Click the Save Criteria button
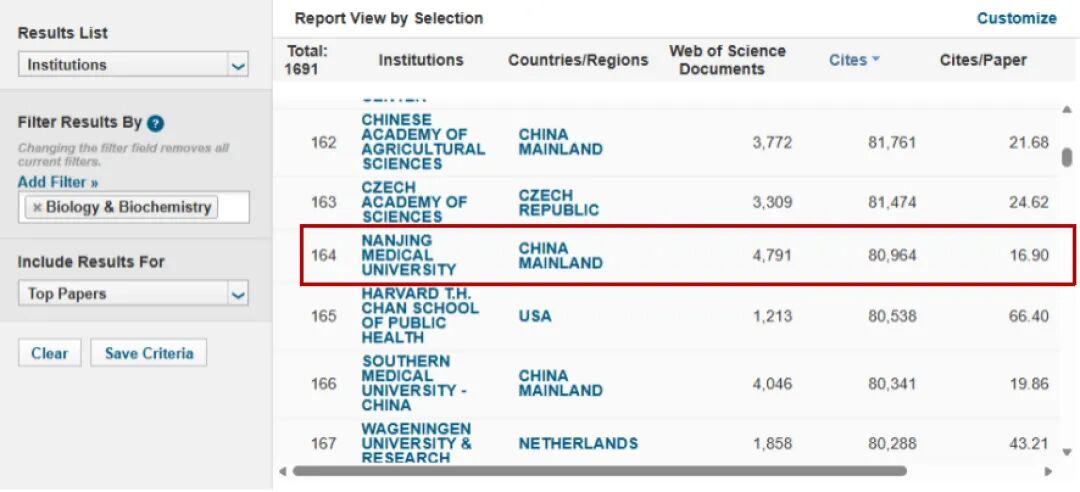The image size is (1080, 492). click(x=149, y=353)
